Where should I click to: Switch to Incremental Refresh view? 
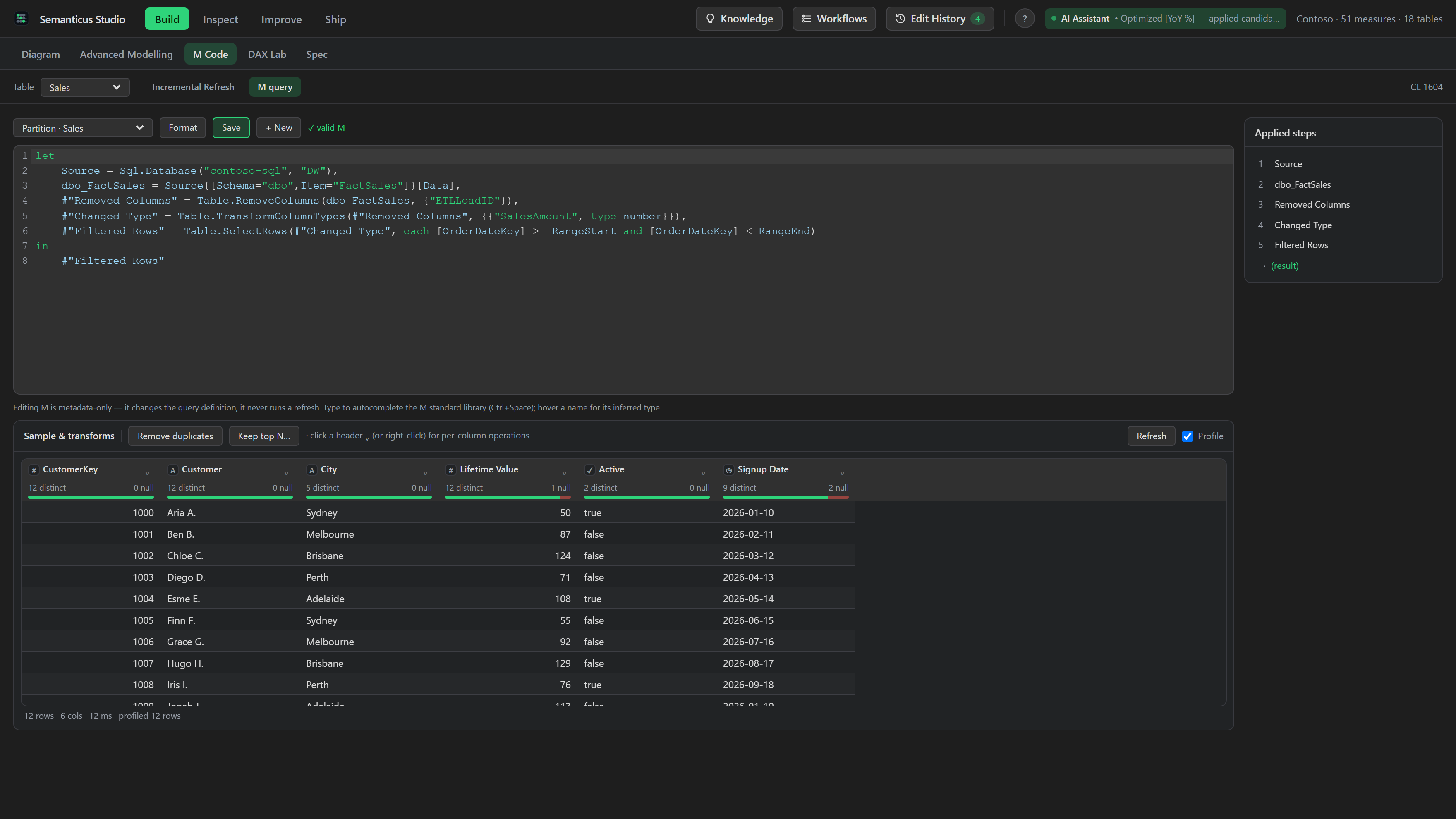[x=193, y=87]
